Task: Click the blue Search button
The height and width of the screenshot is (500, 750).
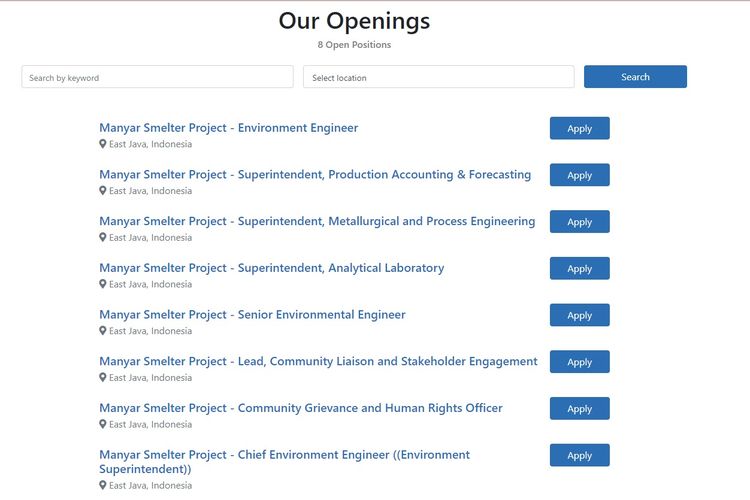Action: point(635,77)
